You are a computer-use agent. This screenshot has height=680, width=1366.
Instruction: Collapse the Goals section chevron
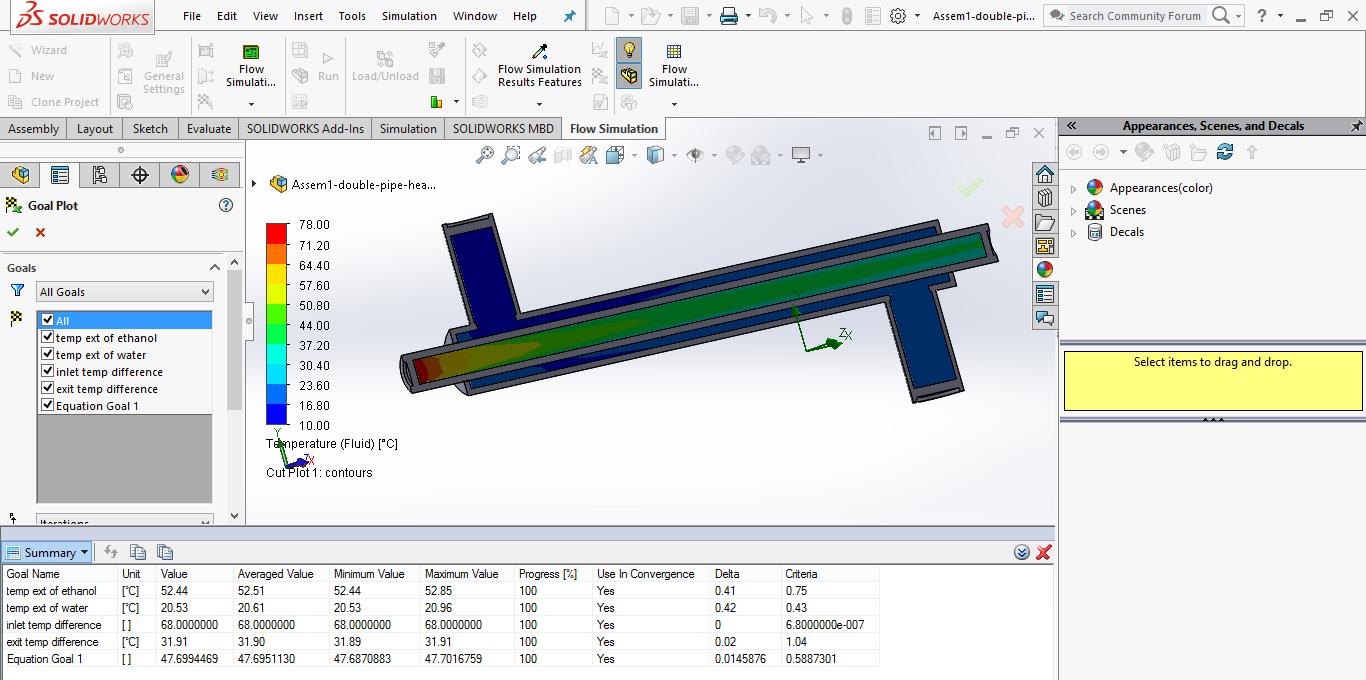215,267
